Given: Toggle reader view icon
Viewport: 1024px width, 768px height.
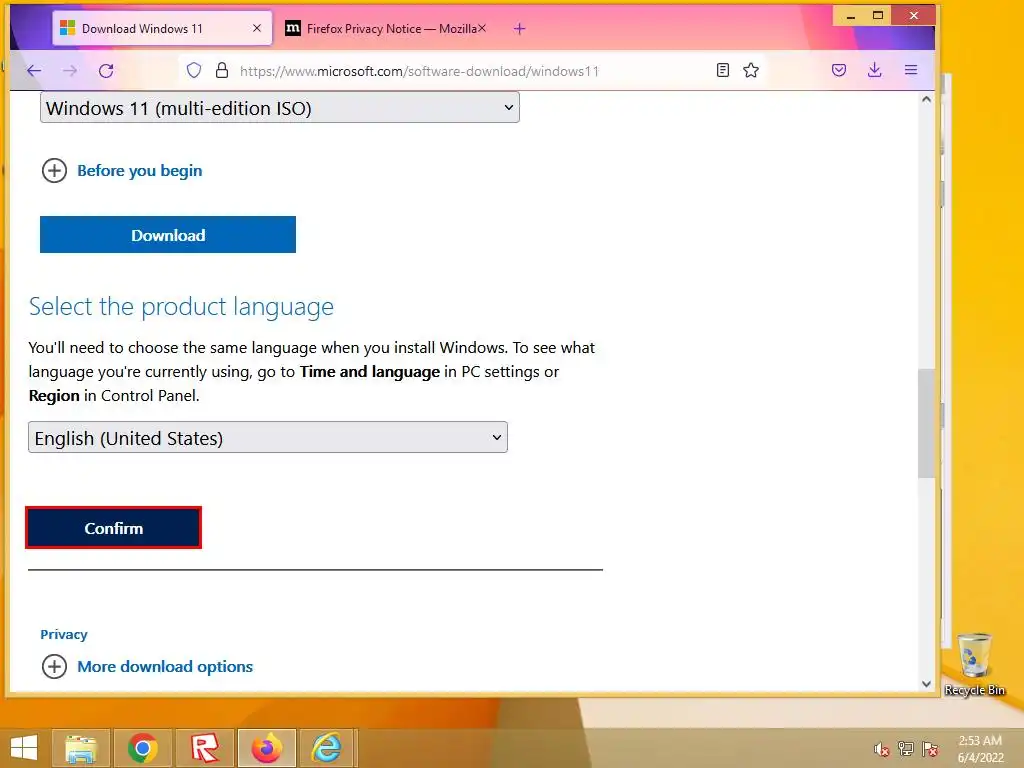Looking at the screenshot, I should point(722,71).
